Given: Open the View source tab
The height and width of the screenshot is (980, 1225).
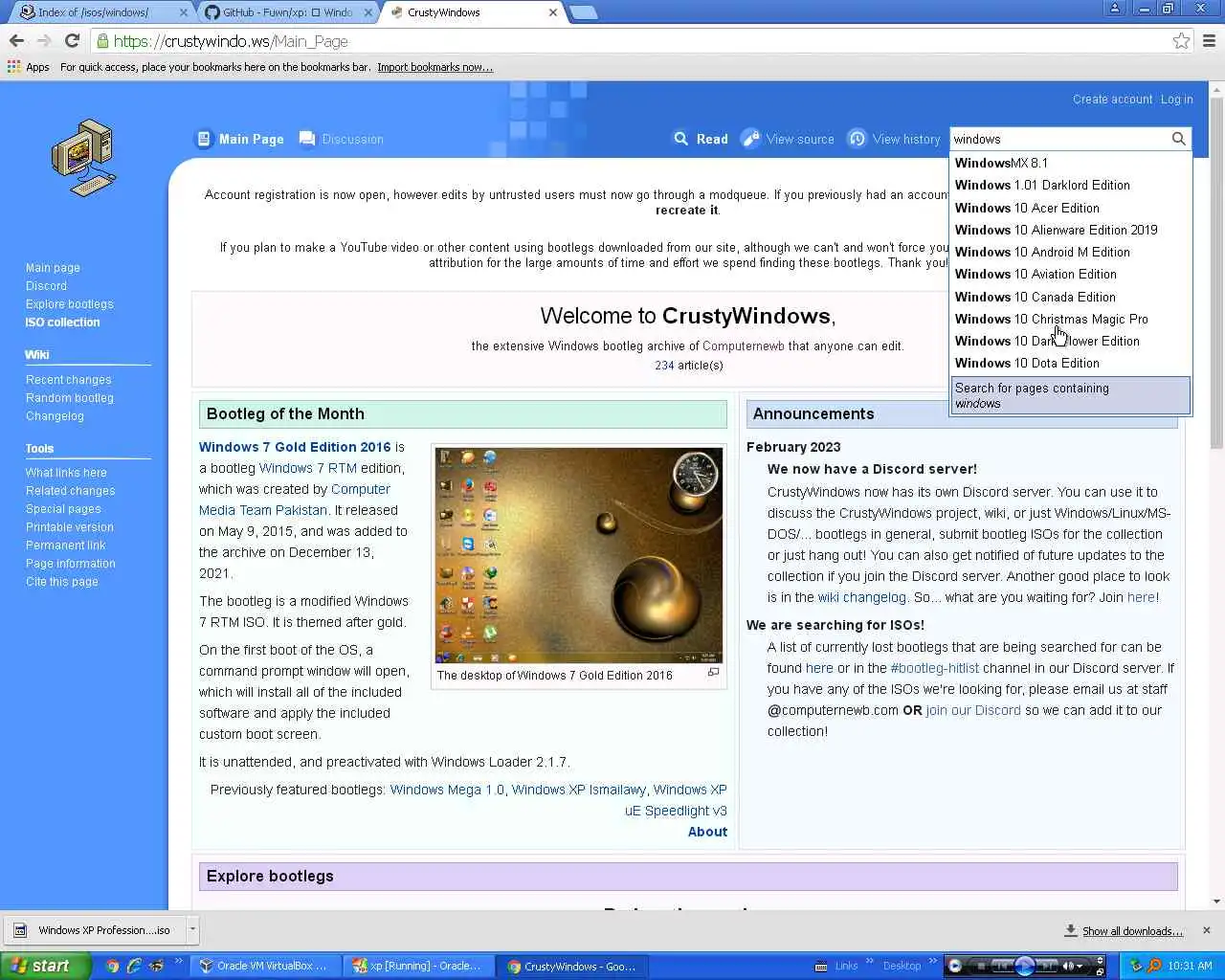Looking at the screenshot, I should 789,139.
